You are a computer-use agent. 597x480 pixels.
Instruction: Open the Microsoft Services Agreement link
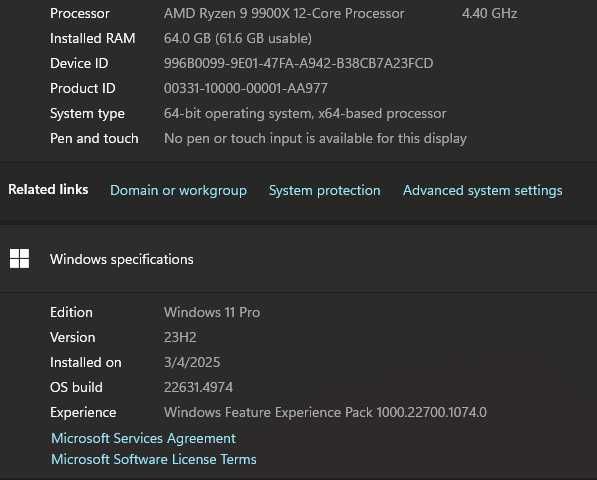tap(144, 439)
